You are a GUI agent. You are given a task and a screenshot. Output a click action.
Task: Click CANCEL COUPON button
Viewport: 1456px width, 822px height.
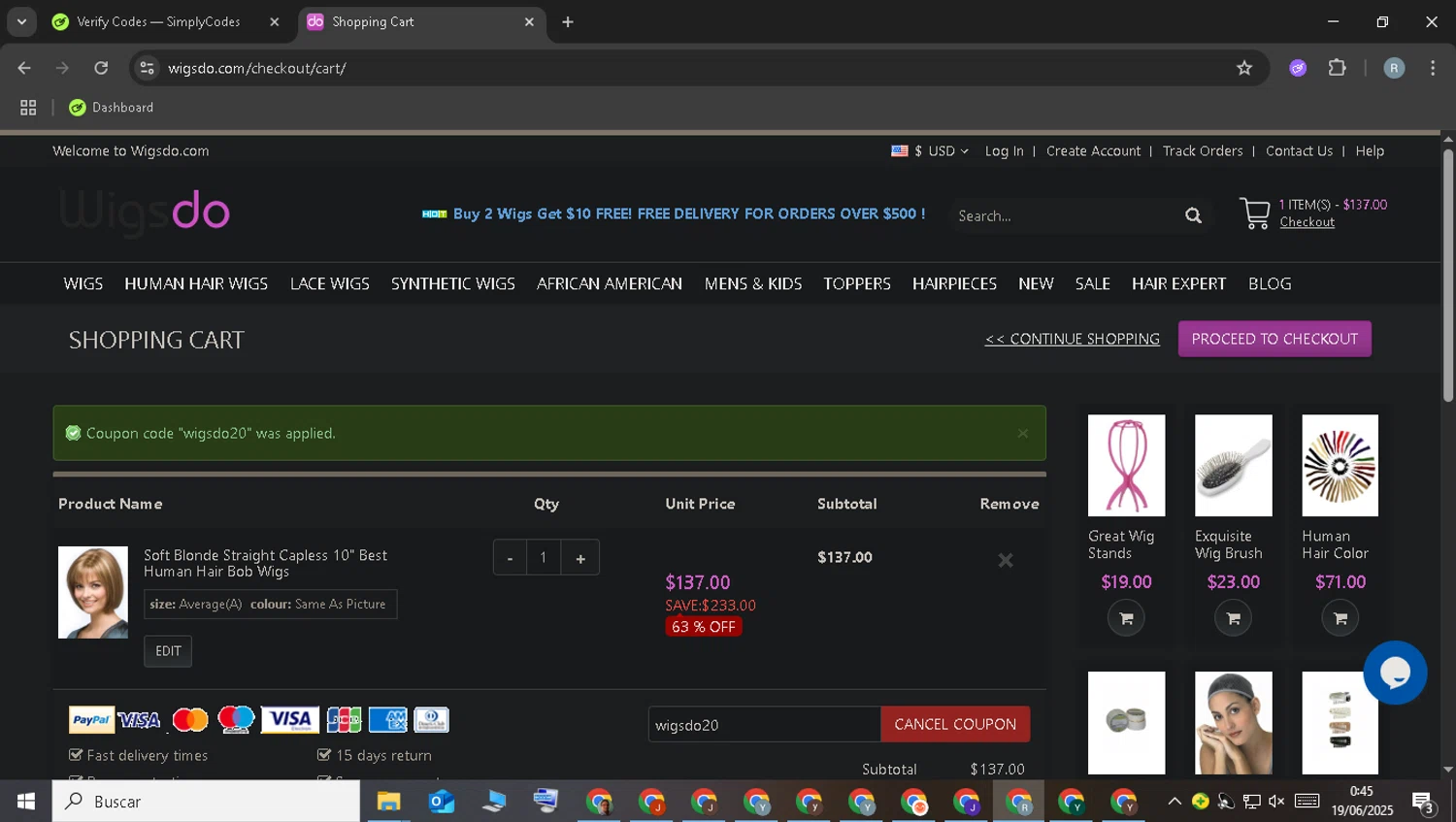click(x=955, y=724)
